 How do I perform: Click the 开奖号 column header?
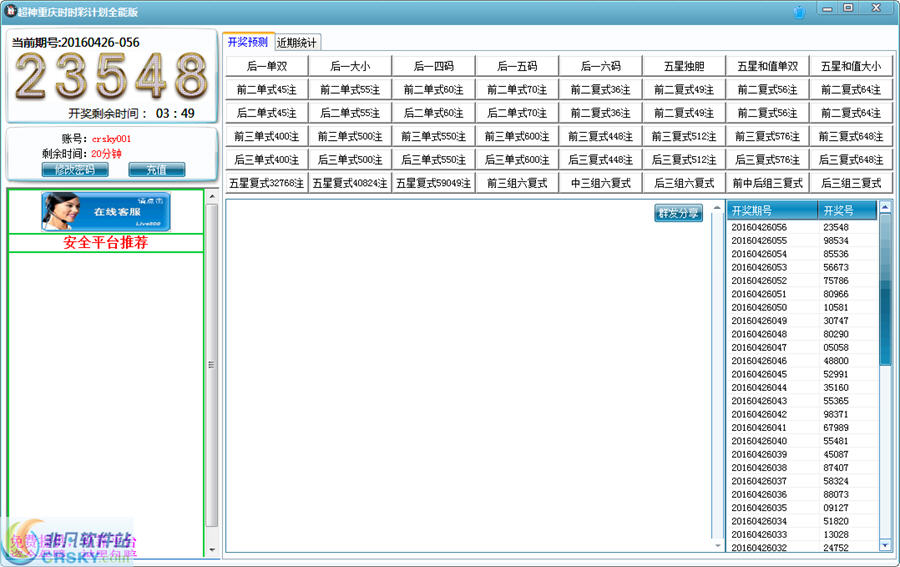[x=847, y=211]
